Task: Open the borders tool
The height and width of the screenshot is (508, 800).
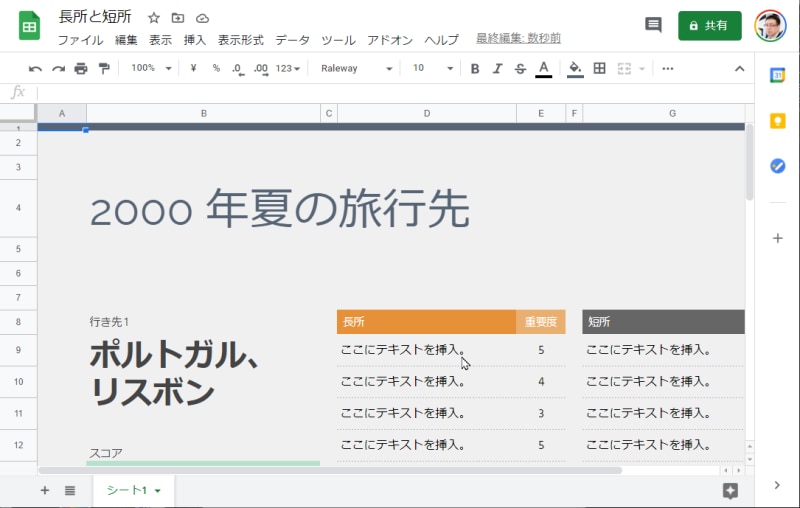Action: point(599,68)
